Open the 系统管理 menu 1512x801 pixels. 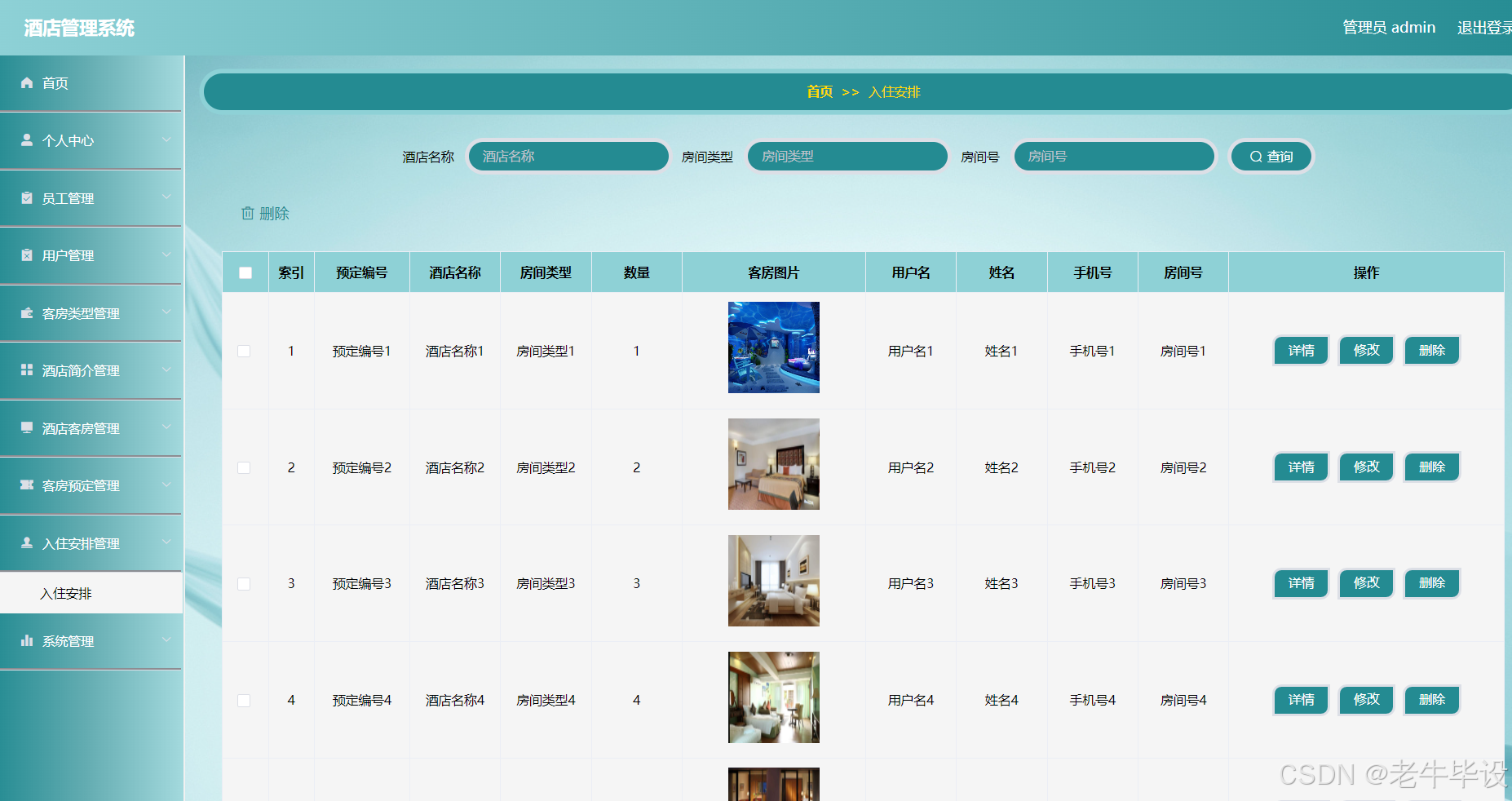(91, 641)
